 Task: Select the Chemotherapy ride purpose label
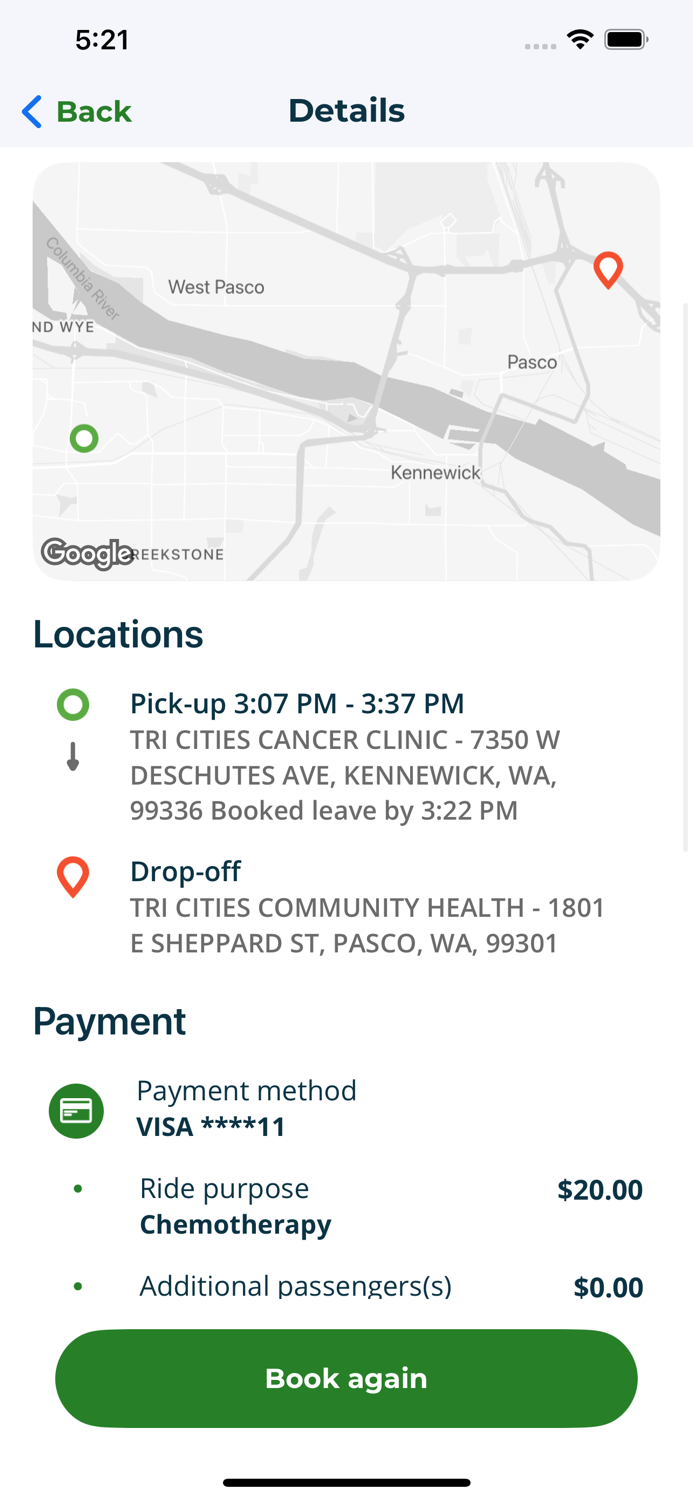(235, 1224)
